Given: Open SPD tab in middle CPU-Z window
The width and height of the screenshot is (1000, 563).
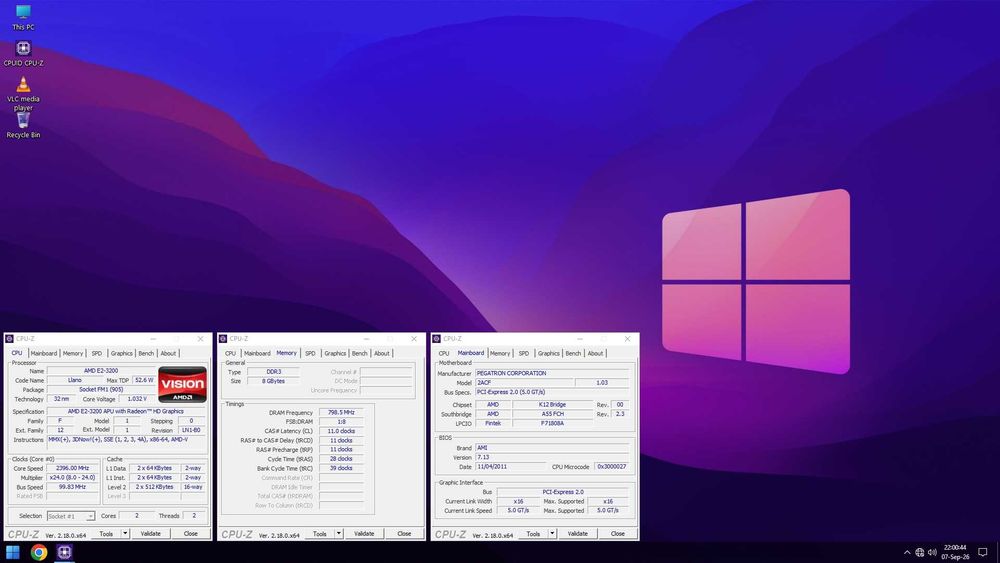Looking at the screenshot, I should pyautogui.click(x=310, y=353).
